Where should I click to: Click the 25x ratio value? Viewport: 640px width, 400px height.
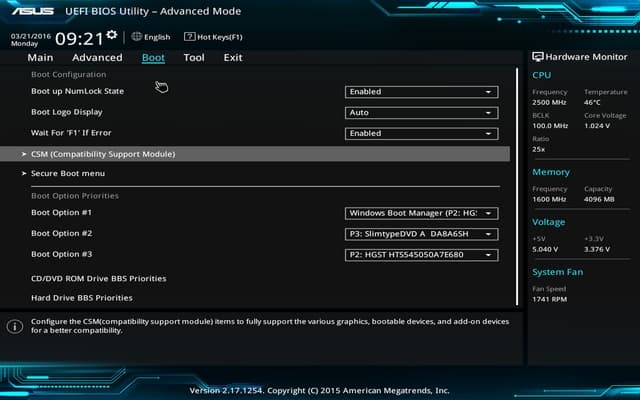coord(538,149)
